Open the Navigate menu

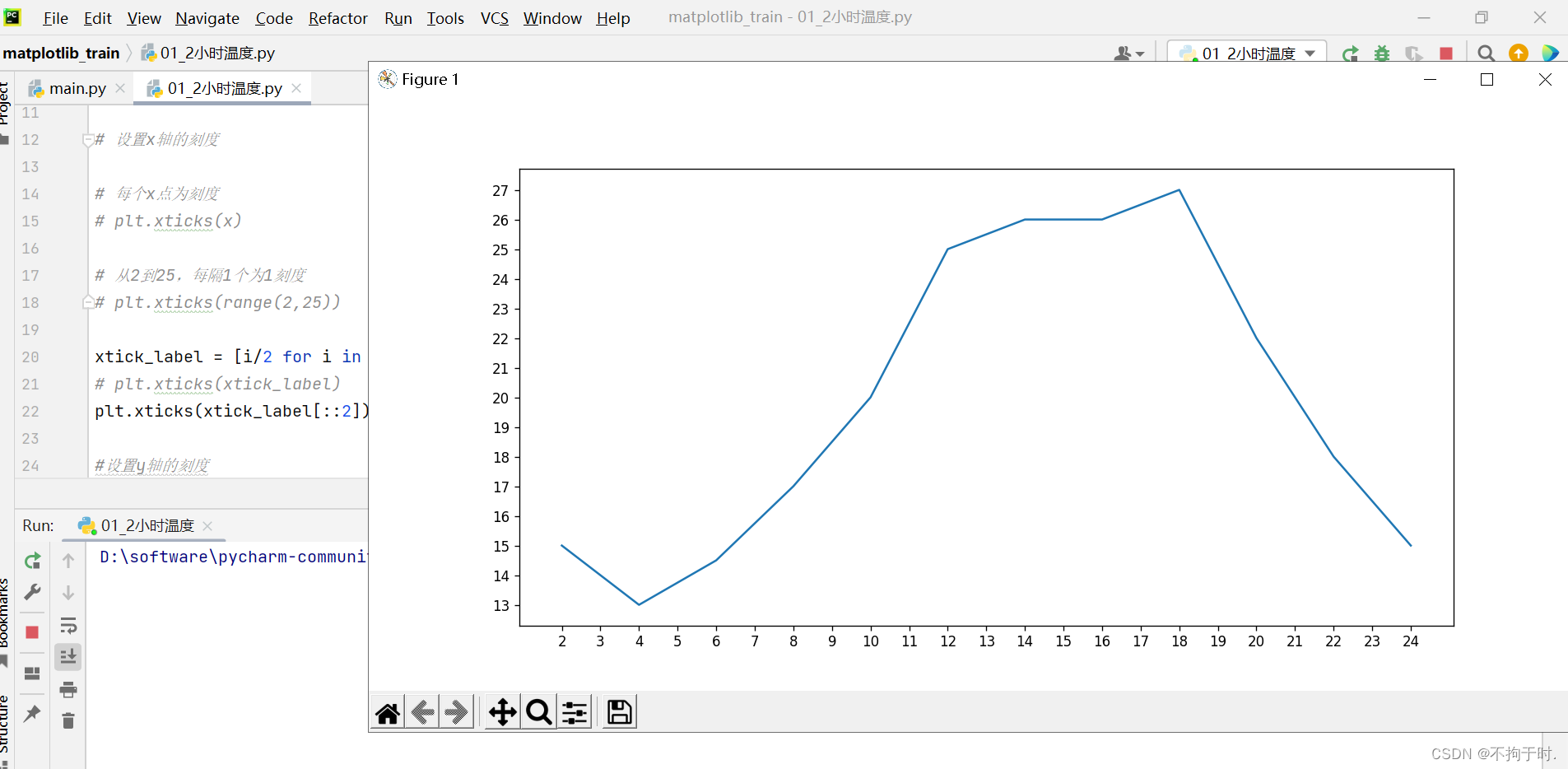point(207,18)
